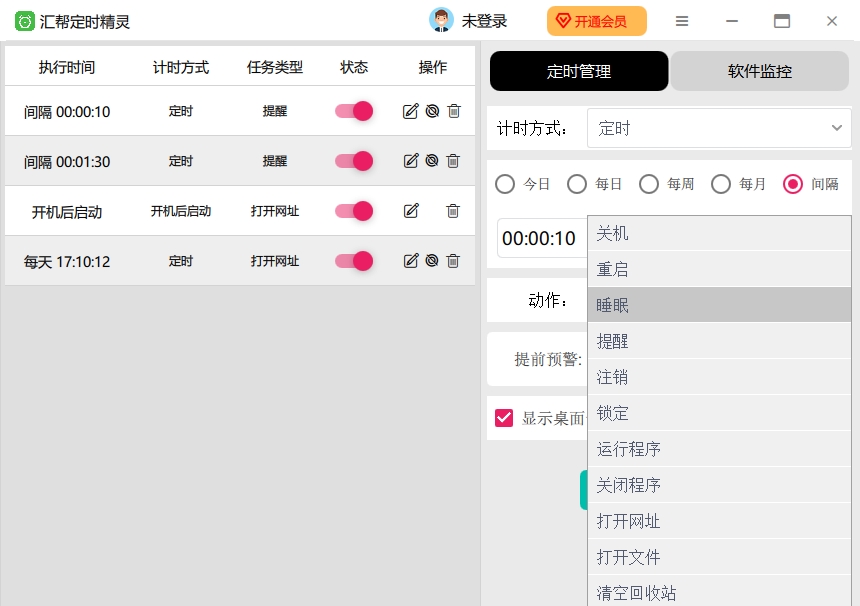Disable the 开机后启动 status switch
The height and width of the screenshot is (606, 860).
point(354,211)
